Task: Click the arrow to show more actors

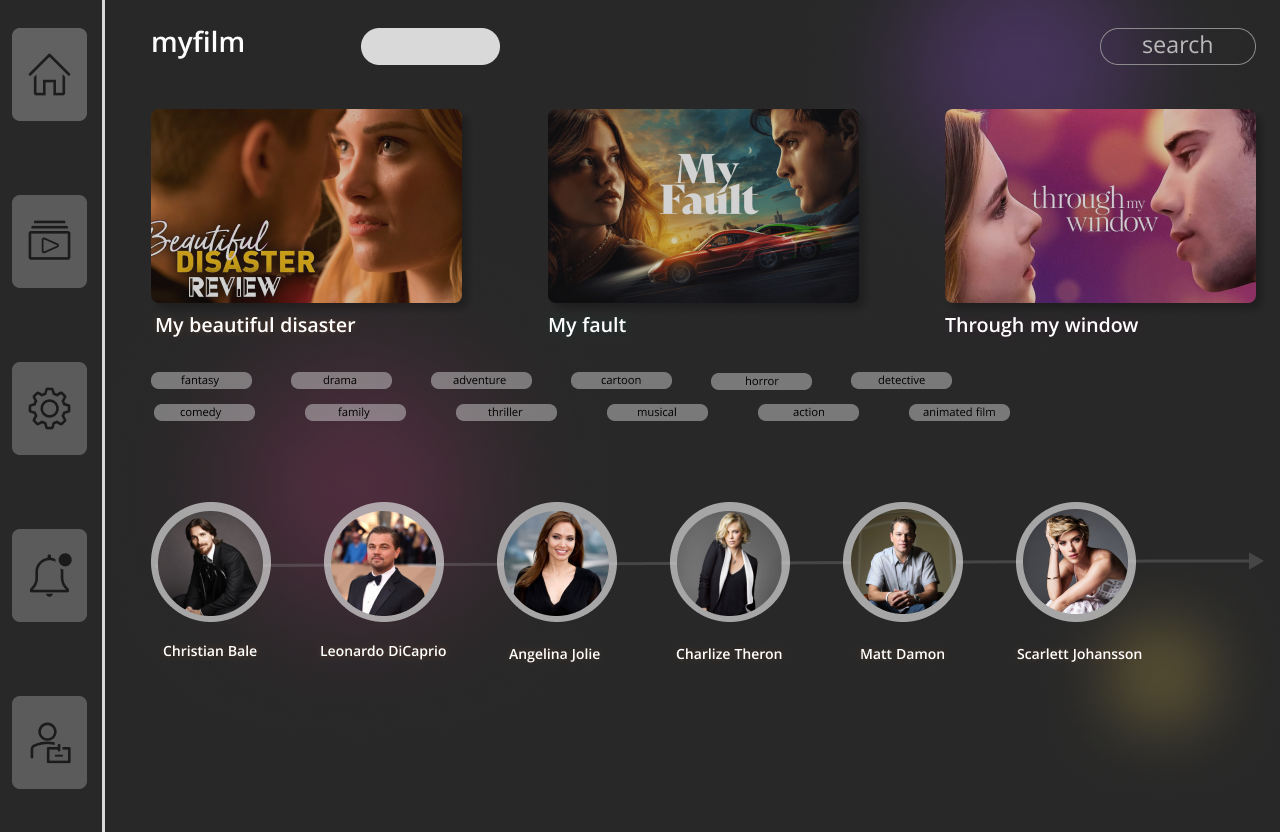Action: (1256, 561)
